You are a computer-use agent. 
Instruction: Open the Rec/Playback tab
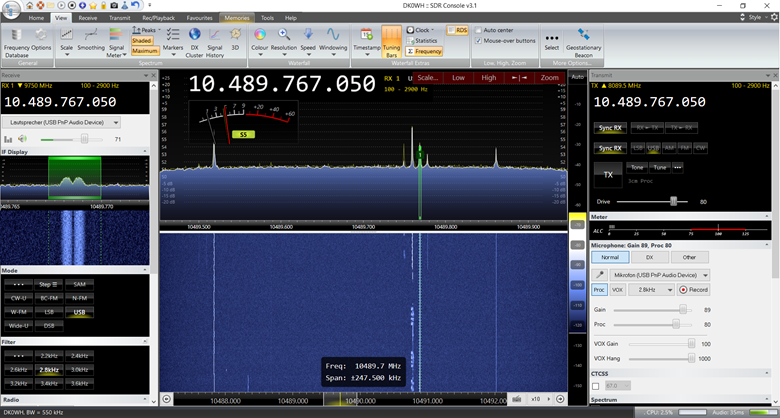point(159,18)
